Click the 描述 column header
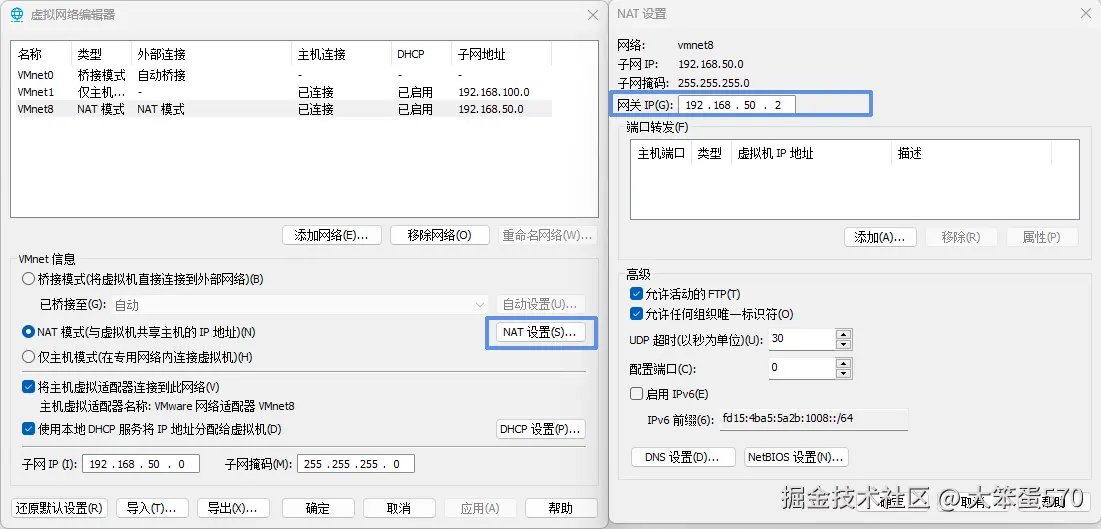This screenshot has height=529, width=1101. [x=971, y=153]
